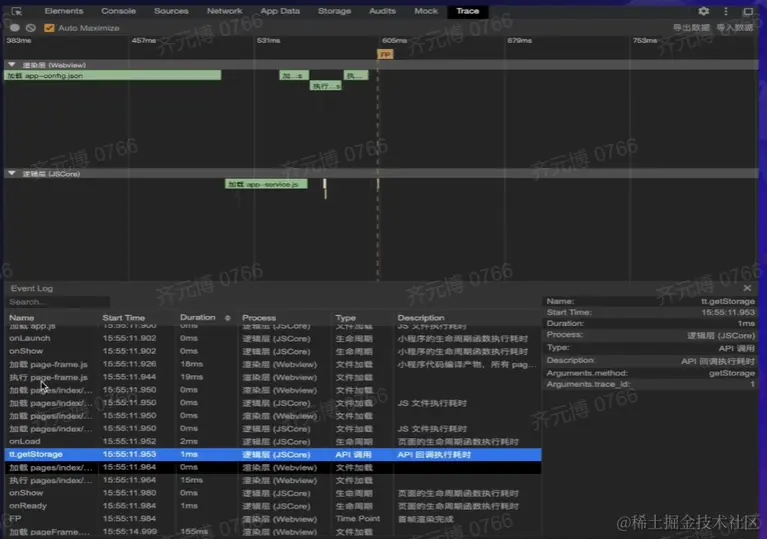Click the 导出数据 export button
The width and height of the screenshot is (767, 539).
click(691, 28)
